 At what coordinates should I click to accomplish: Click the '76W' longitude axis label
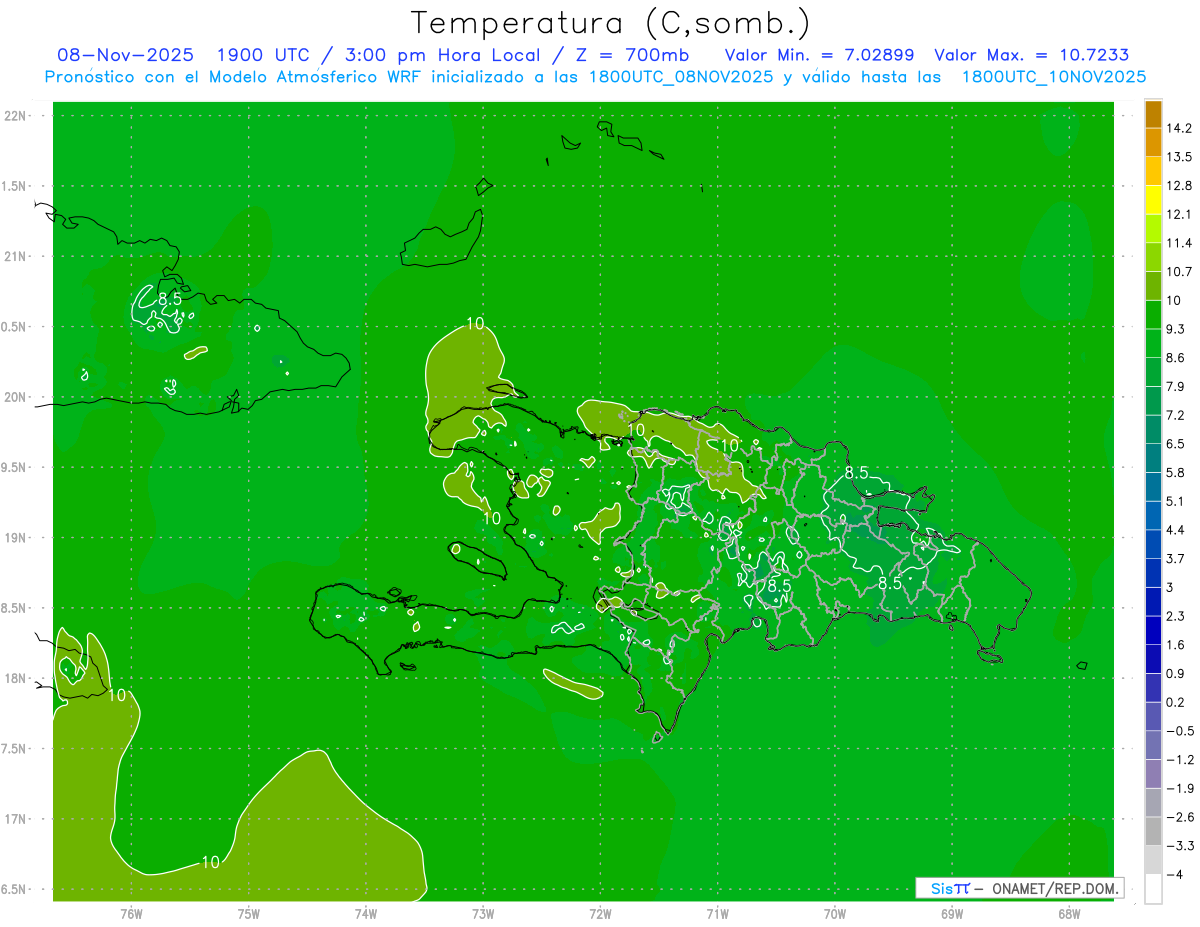pyautogui.click(x=131, y=914)
